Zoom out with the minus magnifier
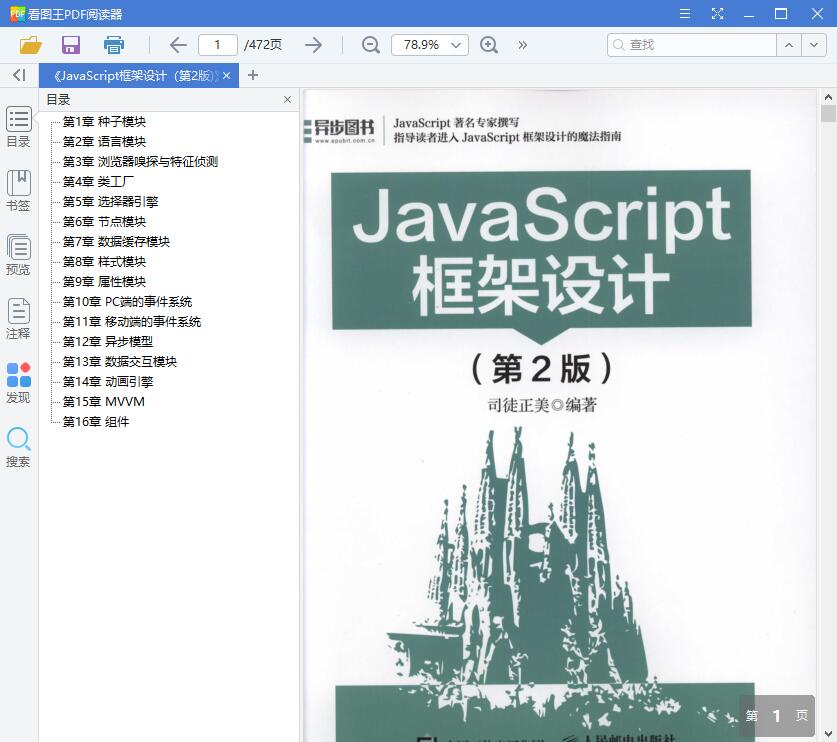 point(370,45)
